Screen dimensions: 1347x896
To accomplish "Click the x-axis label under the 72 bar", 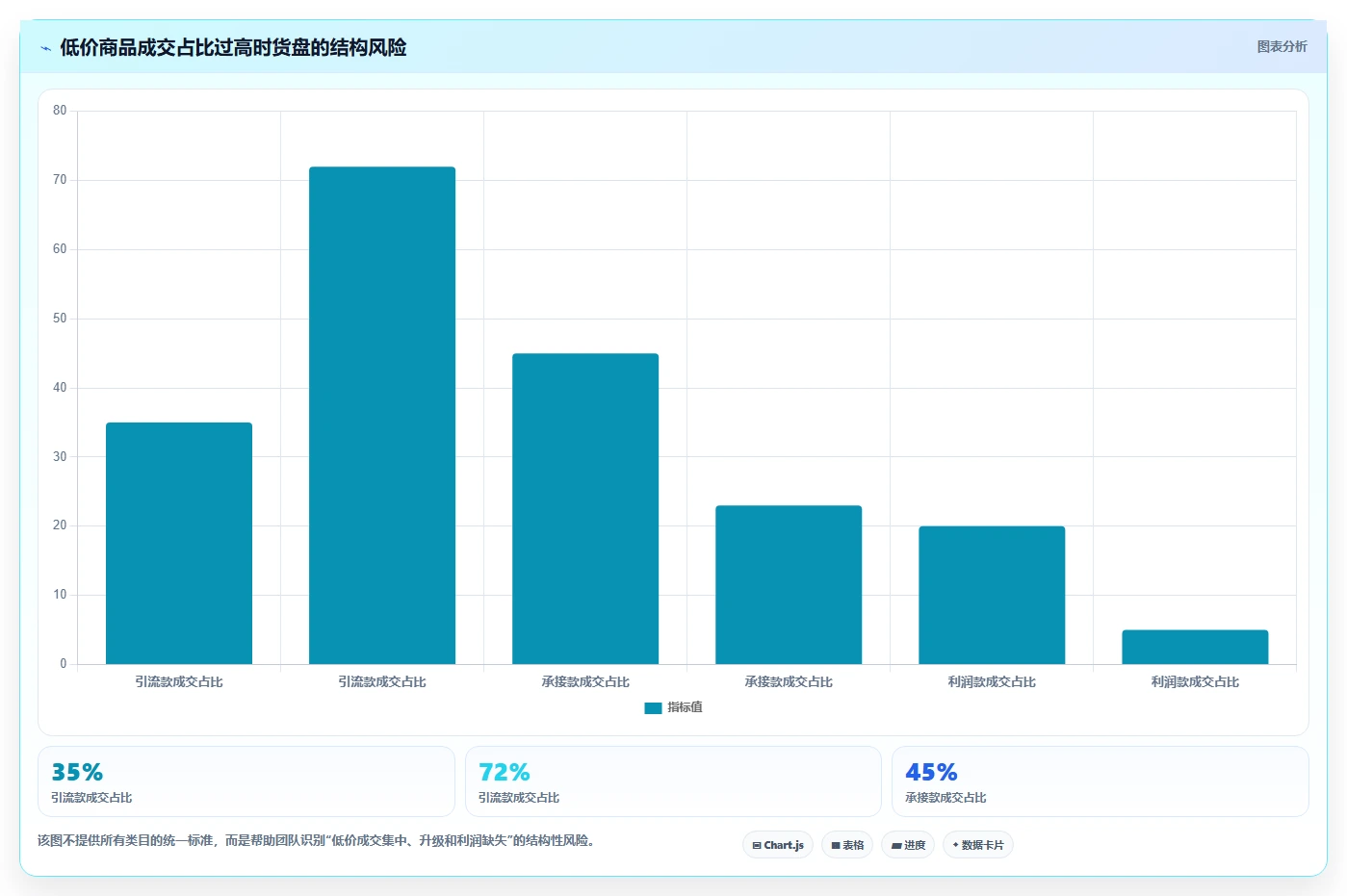I will click(382, 681).
